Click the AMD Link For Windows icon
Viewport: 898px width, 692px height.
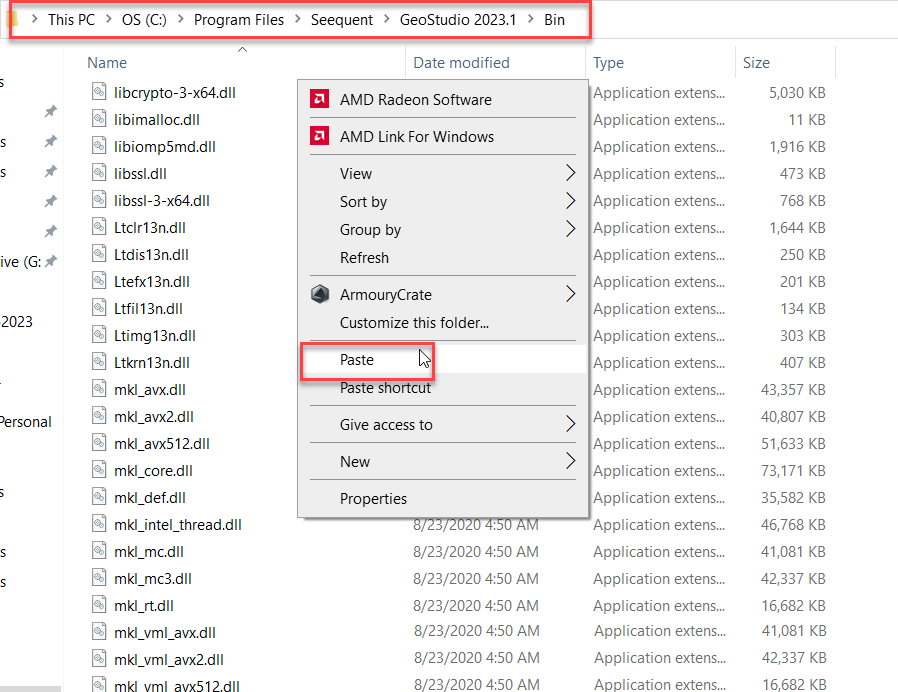coord(320,137)
